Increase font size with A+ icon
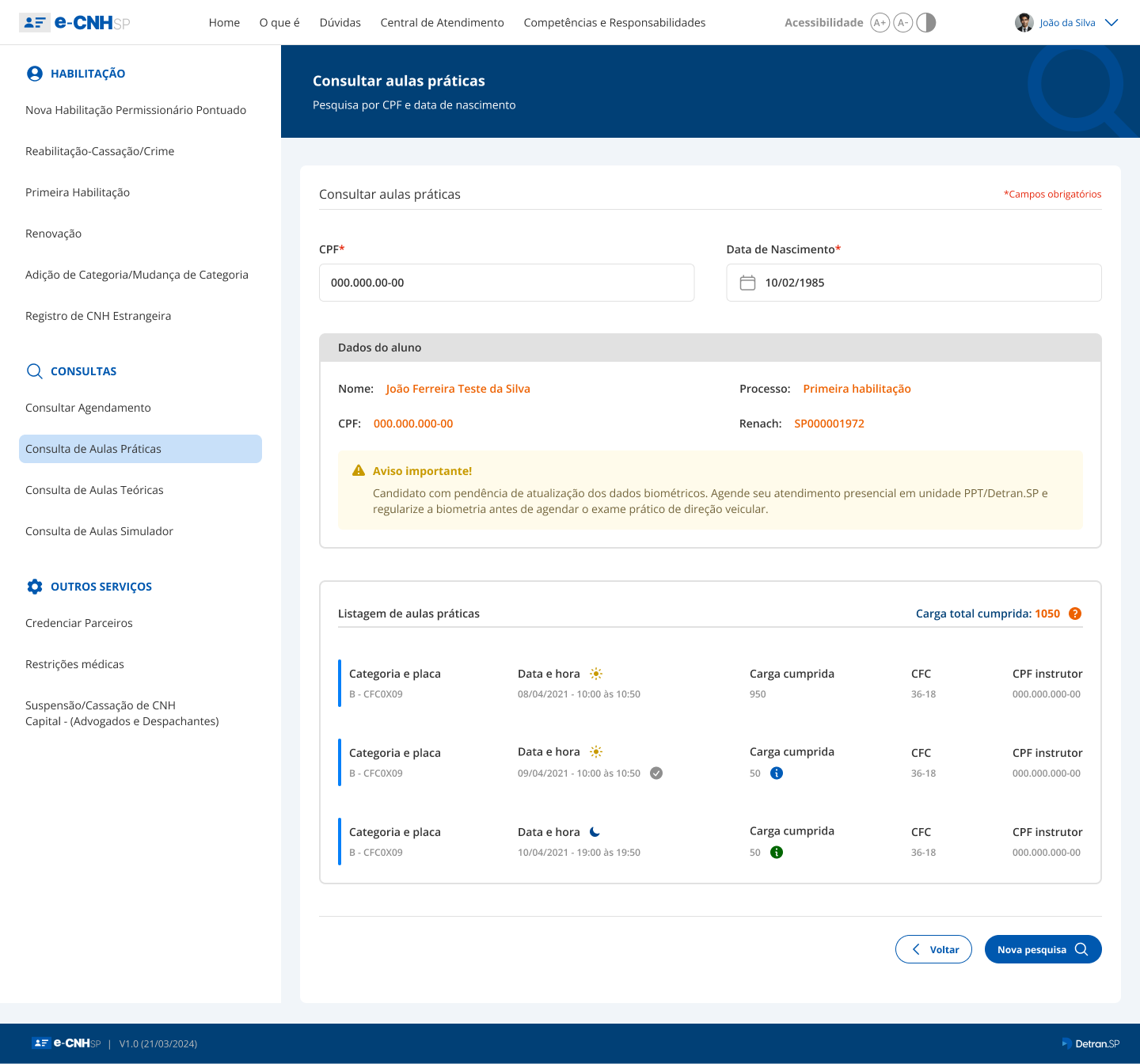The image size is (1140, 1064). 880,23
